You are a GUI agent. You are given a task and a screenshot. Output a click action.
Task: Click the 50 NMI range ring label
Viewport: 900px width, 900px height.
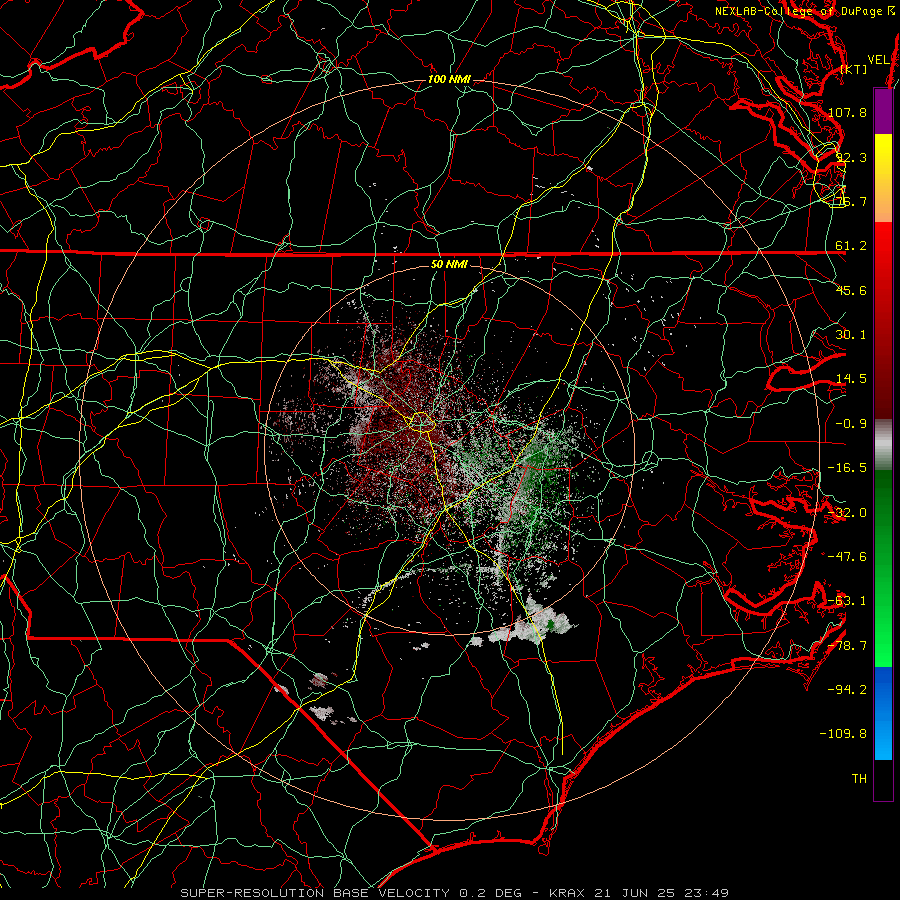pos(449,265)
